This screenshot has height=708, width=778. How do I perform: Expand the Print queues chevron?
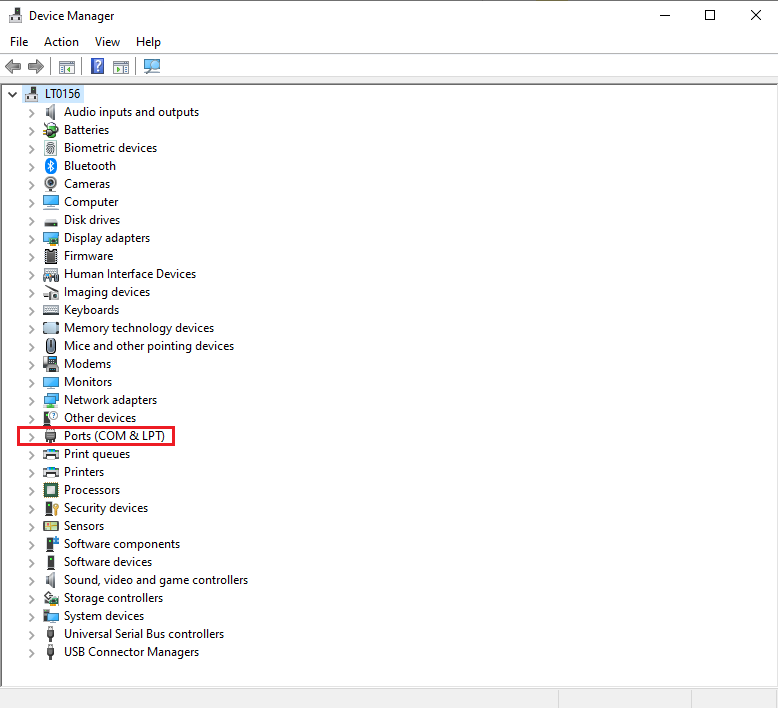click(x=31, y=454)
